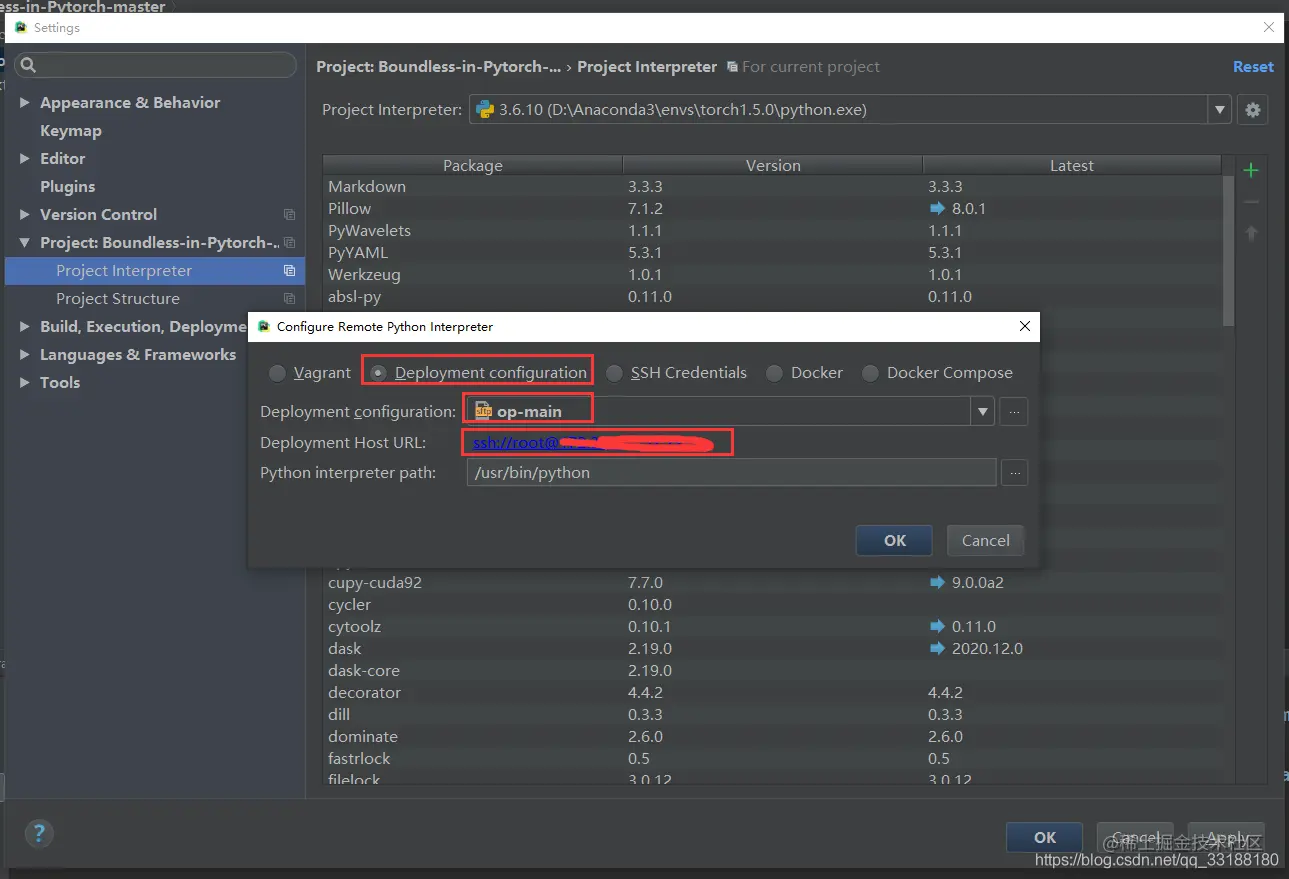Click the browse button for Python interpreter path
Image resolution: width=1289 pixels, height=879 pixels.
tap(1014, 473)
